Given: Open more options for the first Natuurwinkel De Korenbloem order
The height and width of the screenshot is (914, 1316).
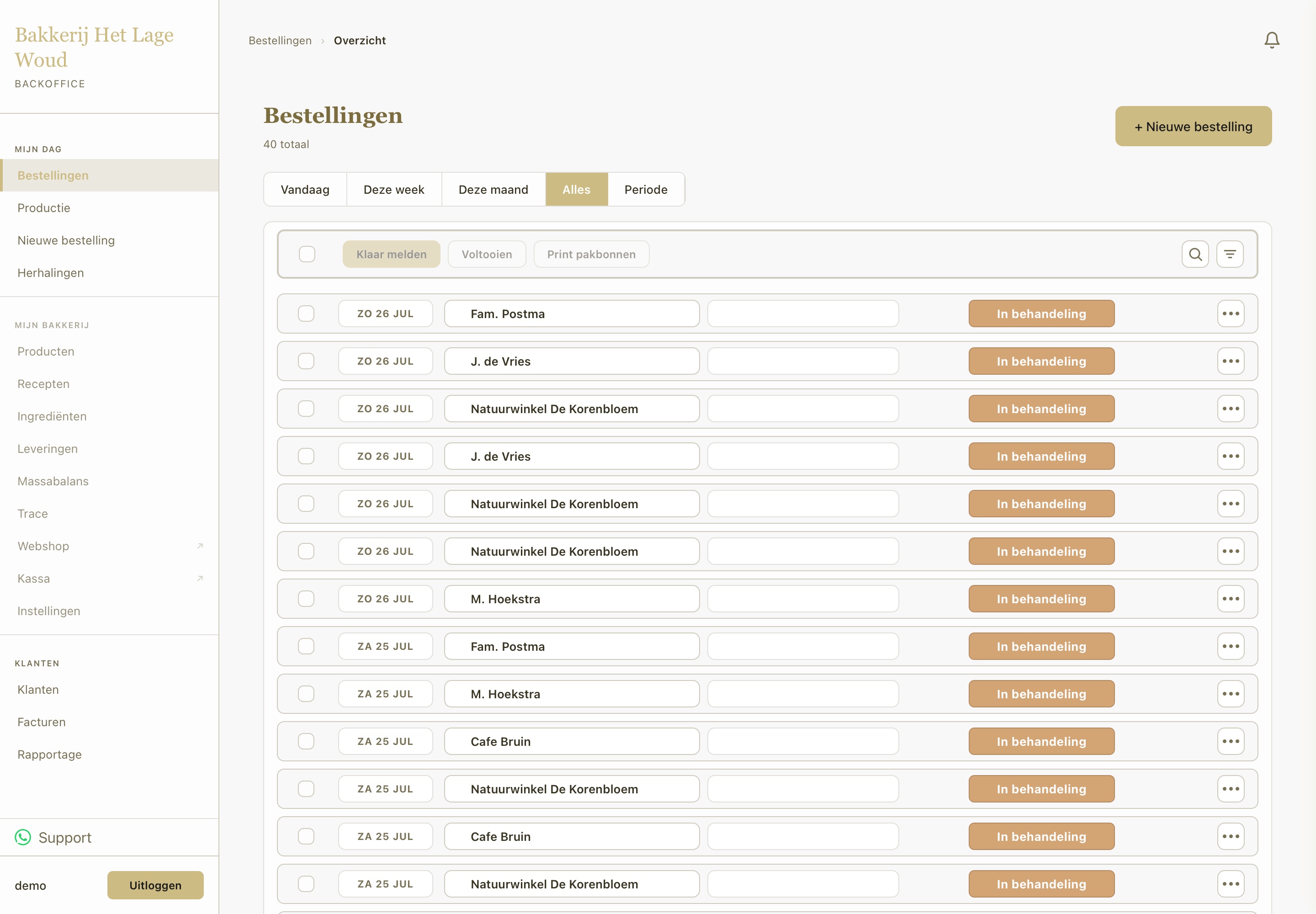Looking at the screenshot, I should (1231, 409).
